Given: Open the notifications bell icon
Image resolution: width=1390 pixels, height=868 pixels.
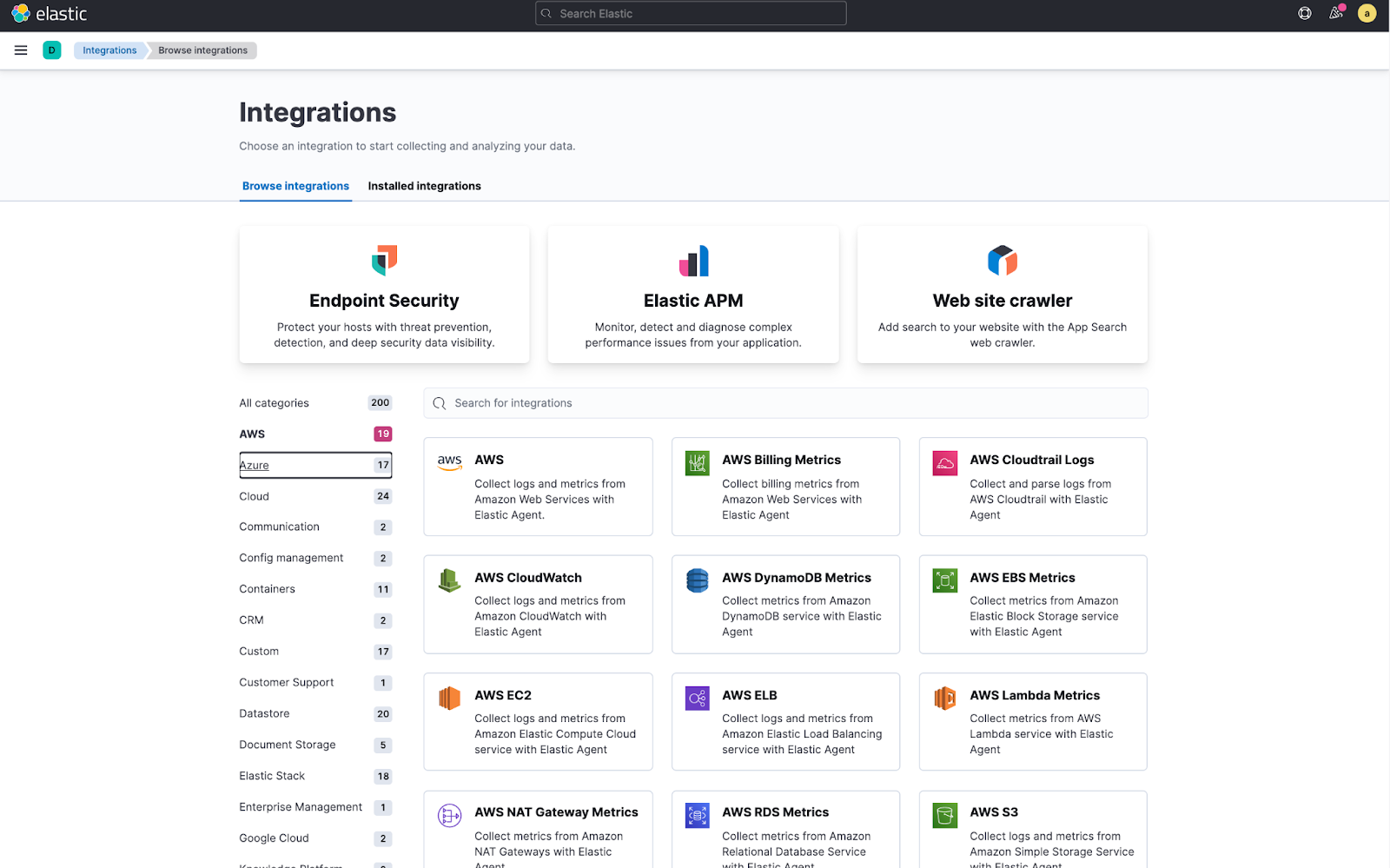Looking at the screenshot, I should pyautogui.click(x=1336, y=13).
